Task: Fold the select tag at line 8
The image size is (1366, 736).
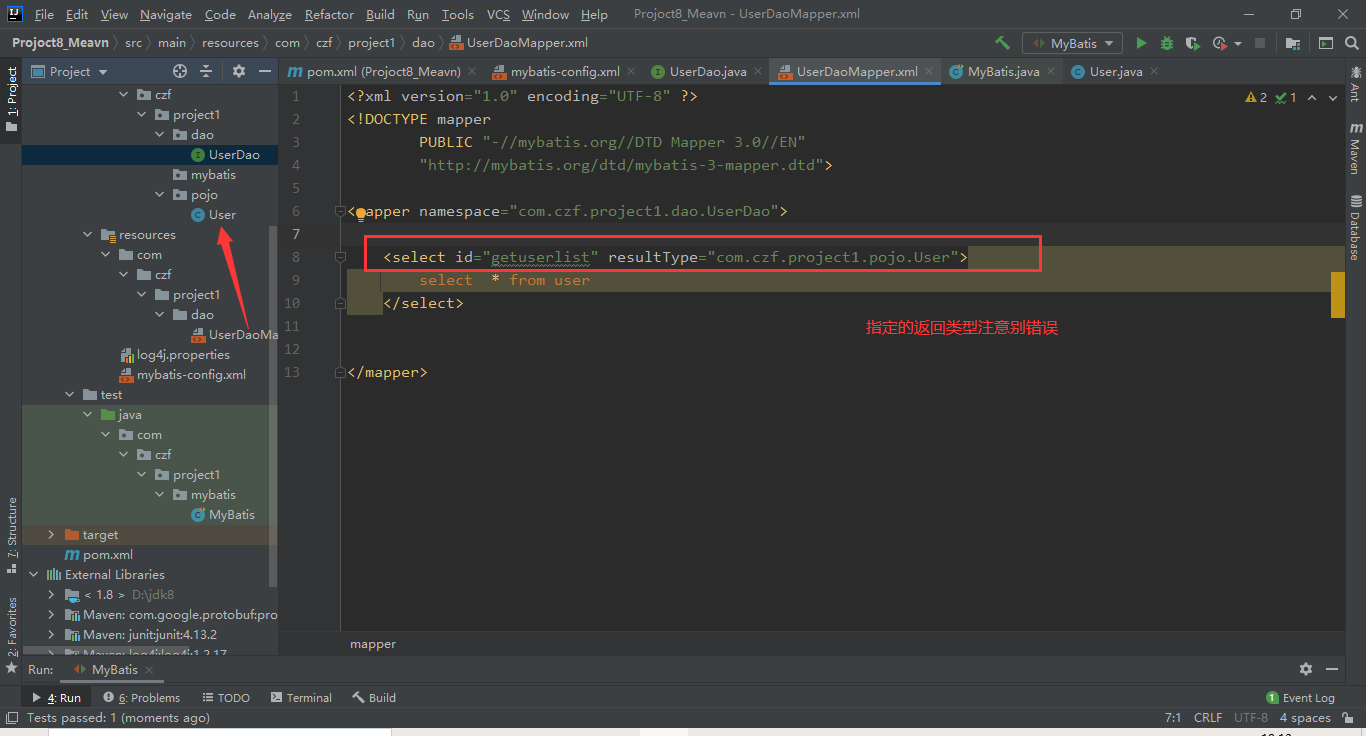Action: [x=341, y=257]
